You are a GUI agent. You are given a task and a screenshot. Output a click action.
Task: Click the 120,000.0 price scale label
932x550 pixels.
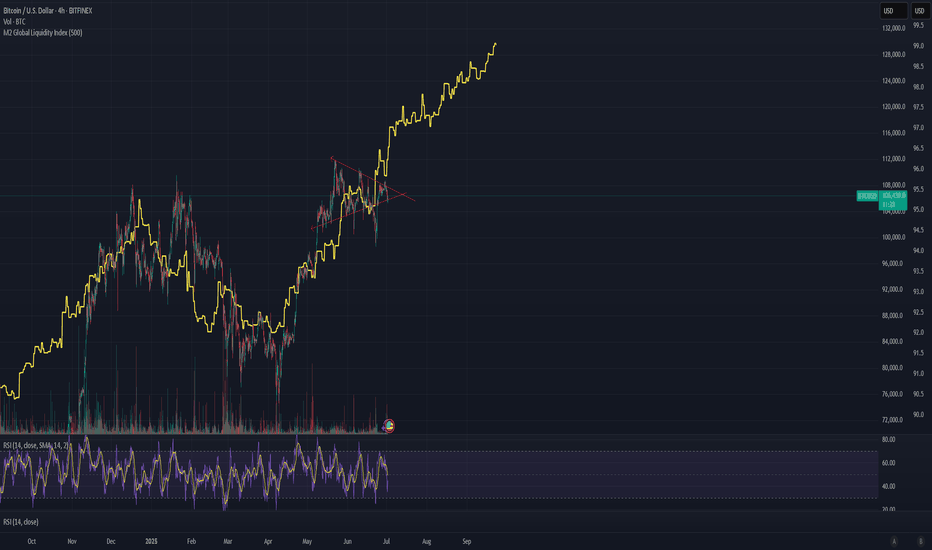tap(893, 106)
